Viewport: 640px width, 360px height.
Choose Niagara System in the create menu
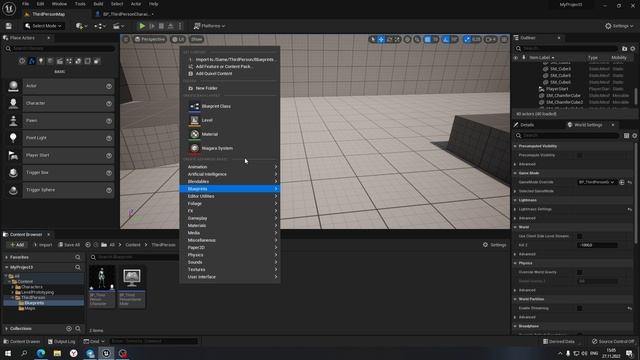click(229, 148)
